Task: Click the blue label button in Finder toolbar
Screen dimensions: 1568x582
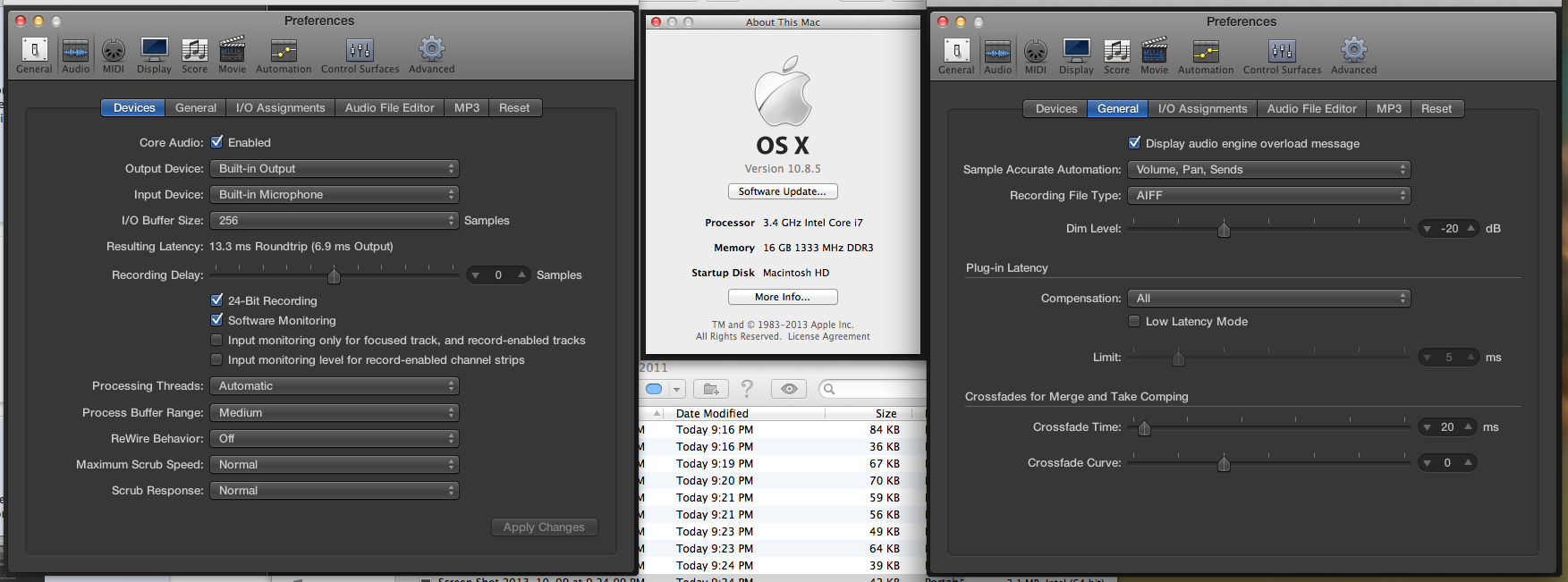Action: [x=664, y=389]
